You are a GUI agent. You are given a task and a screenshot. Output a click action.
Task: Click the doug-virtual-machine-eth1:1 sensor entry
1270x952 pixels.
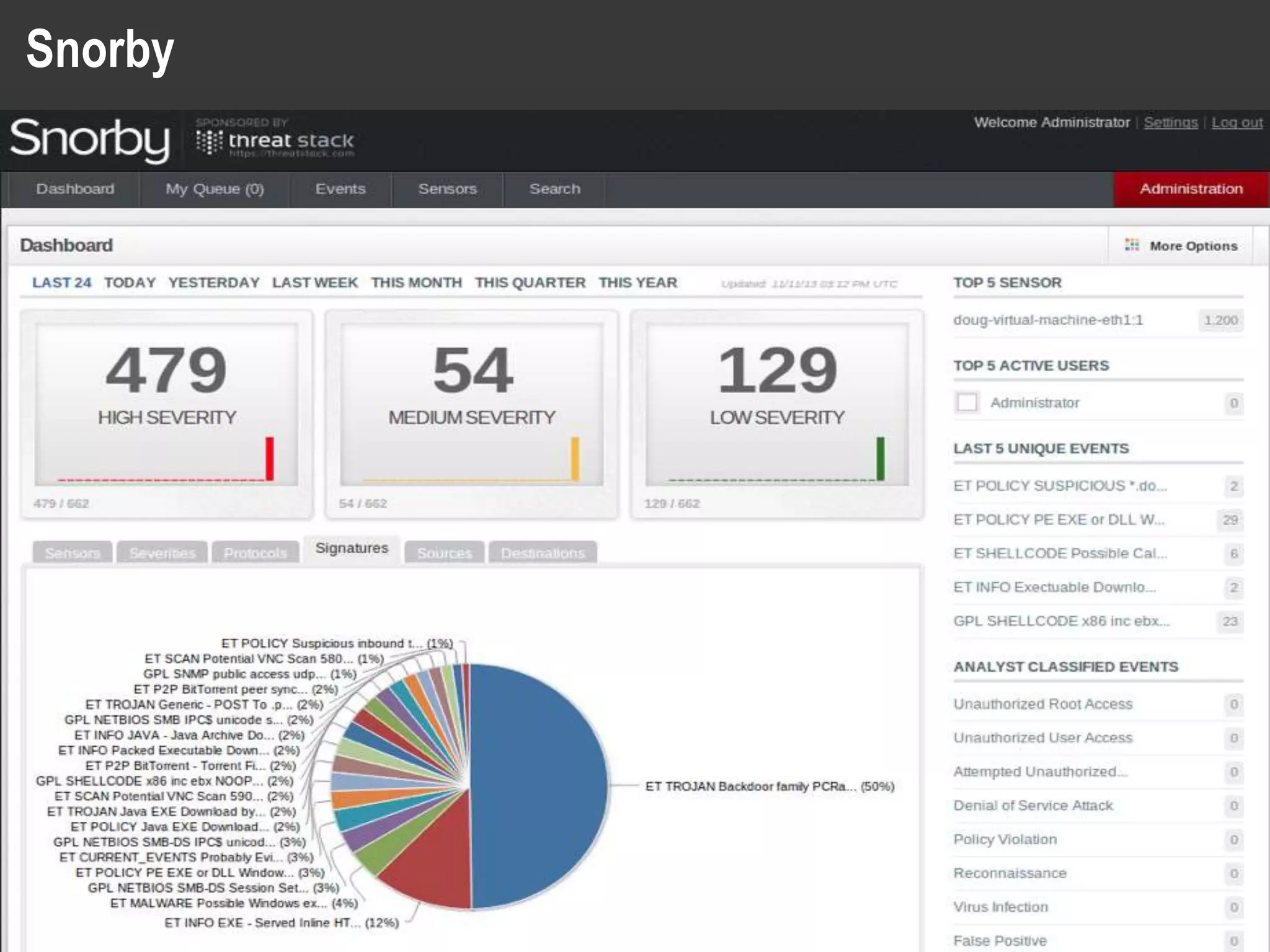(1047, 320)
